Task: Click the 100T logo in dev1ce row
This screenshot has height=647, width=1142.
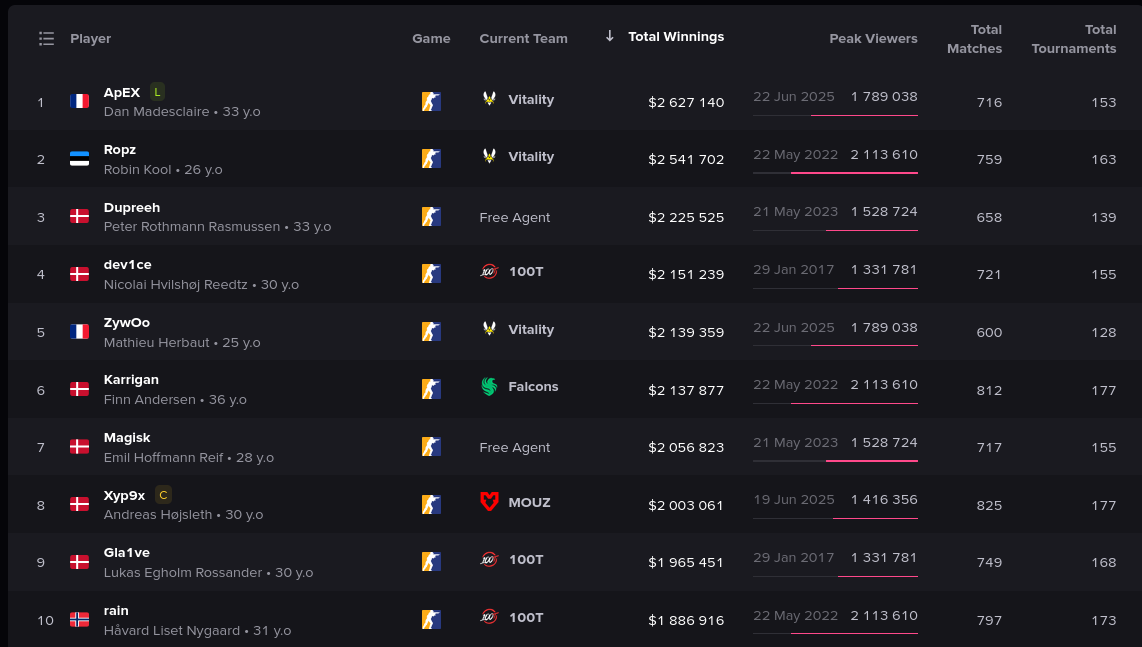Action: [489, 272]
